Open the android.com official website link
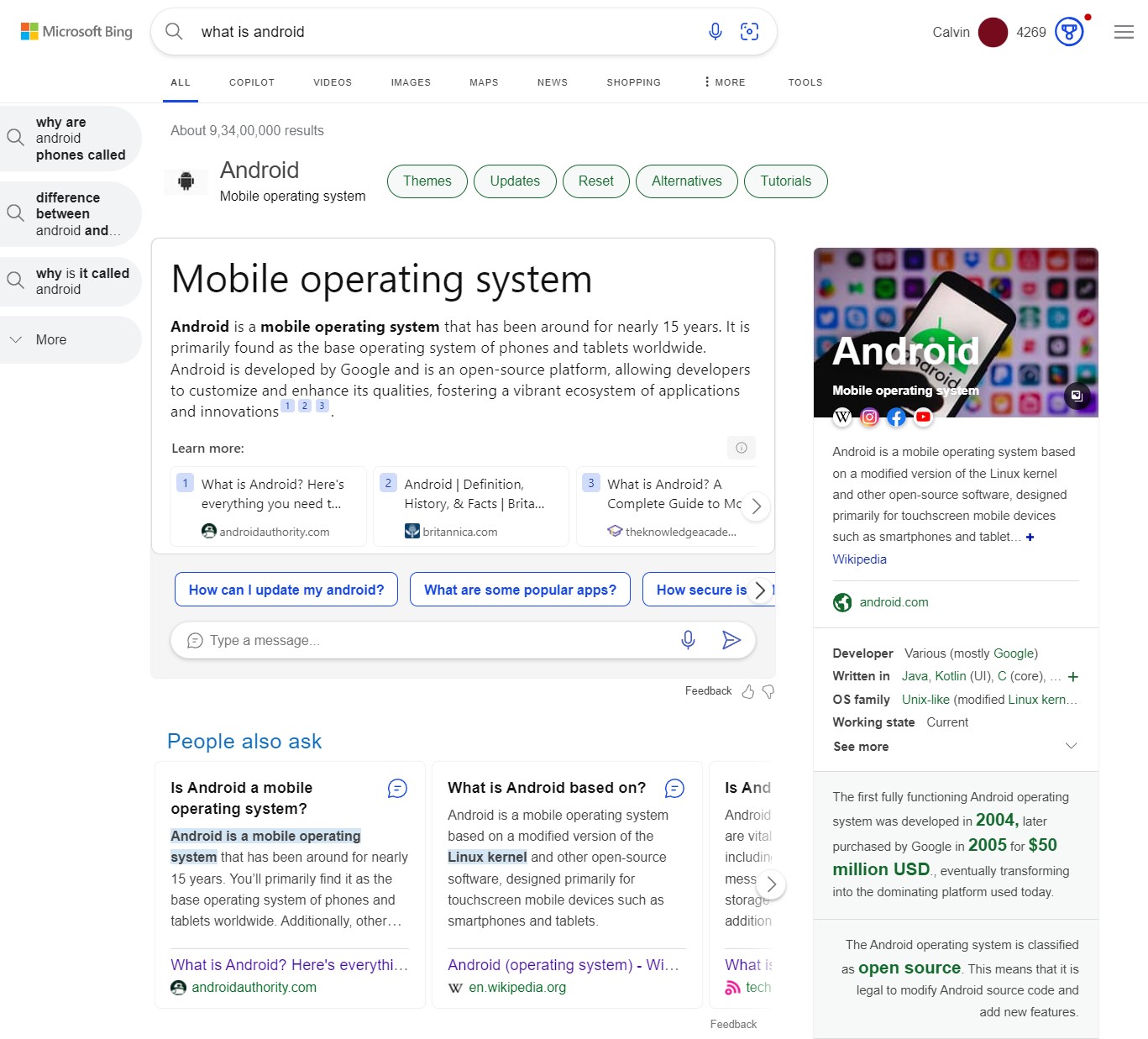Viewport: 1148px width, 1039px height. click(x=893, y=602)
